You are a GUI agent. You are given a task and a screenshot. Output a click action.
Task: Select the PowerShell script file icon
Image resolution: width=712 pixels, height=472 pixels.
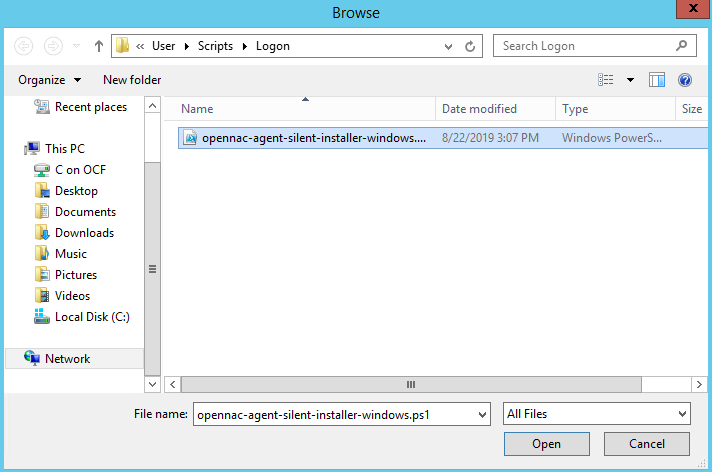[x=190, y=138]
